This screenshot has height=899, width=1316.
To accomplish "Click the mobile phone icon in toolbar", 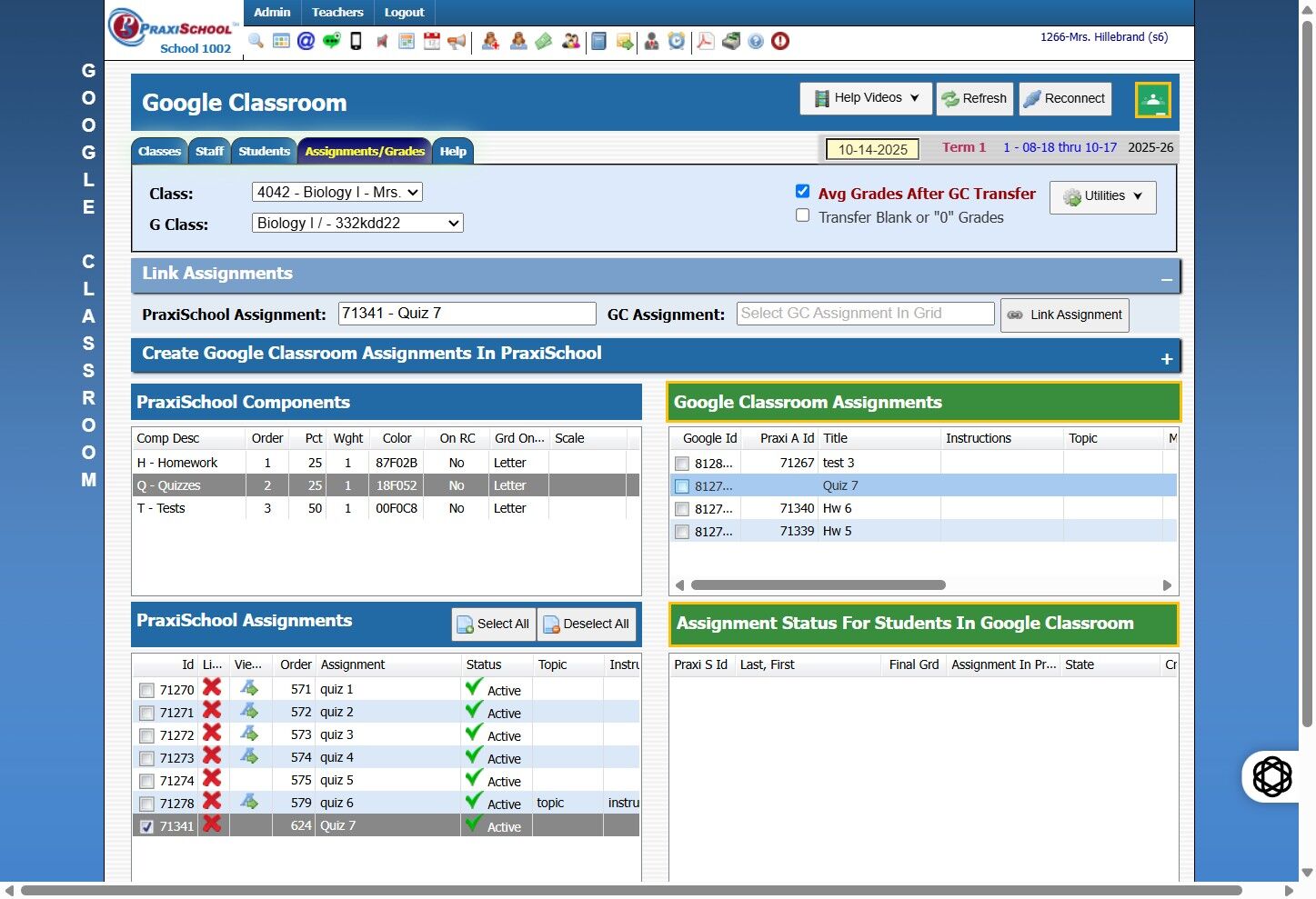I will click(x=357, y=41).
